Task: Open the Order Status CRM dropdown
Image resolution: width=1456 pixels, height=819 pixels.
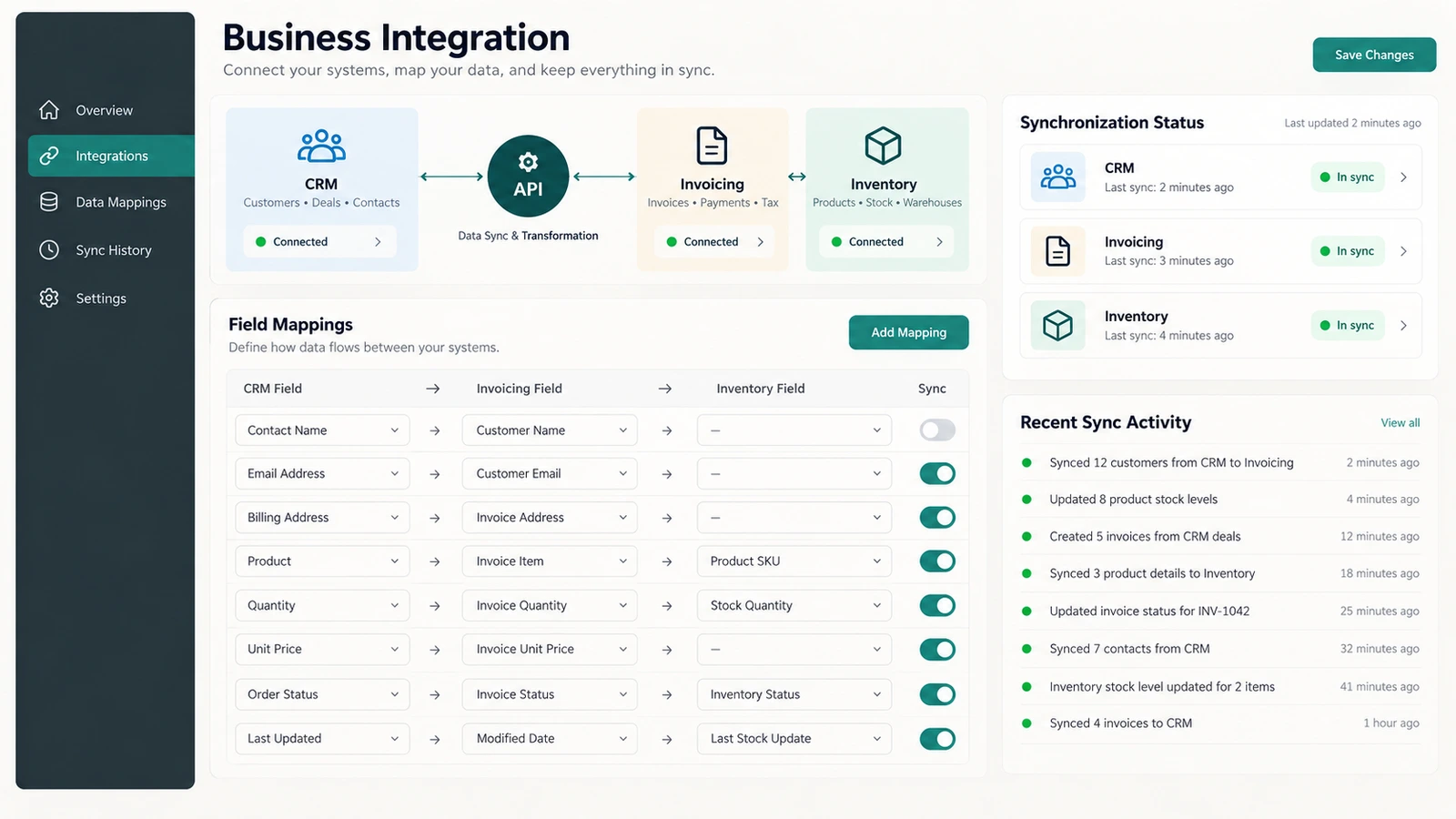Action: point(322,694)
